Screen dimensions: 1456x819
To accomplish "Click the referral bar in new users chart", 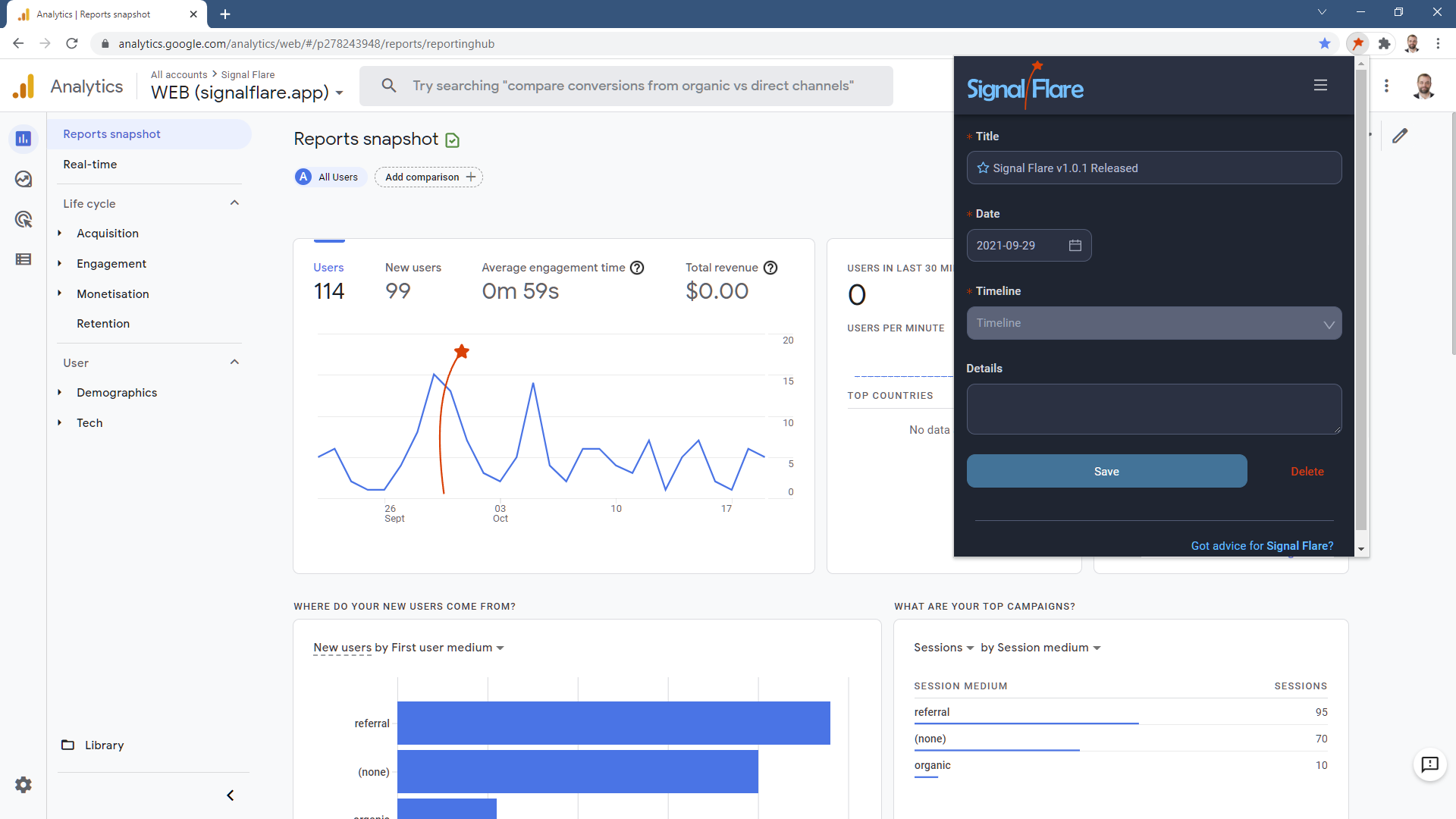I will (x=613, y=723).
